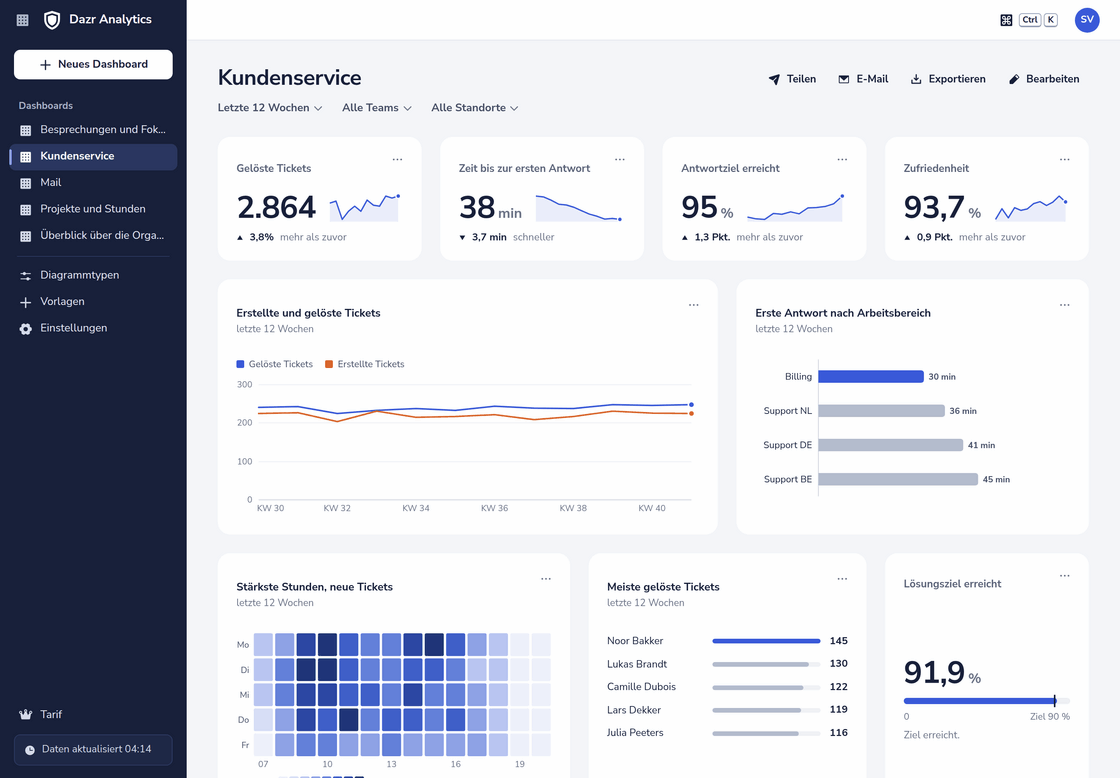Open more options on Stärkste Stunden card

(546, 579)
